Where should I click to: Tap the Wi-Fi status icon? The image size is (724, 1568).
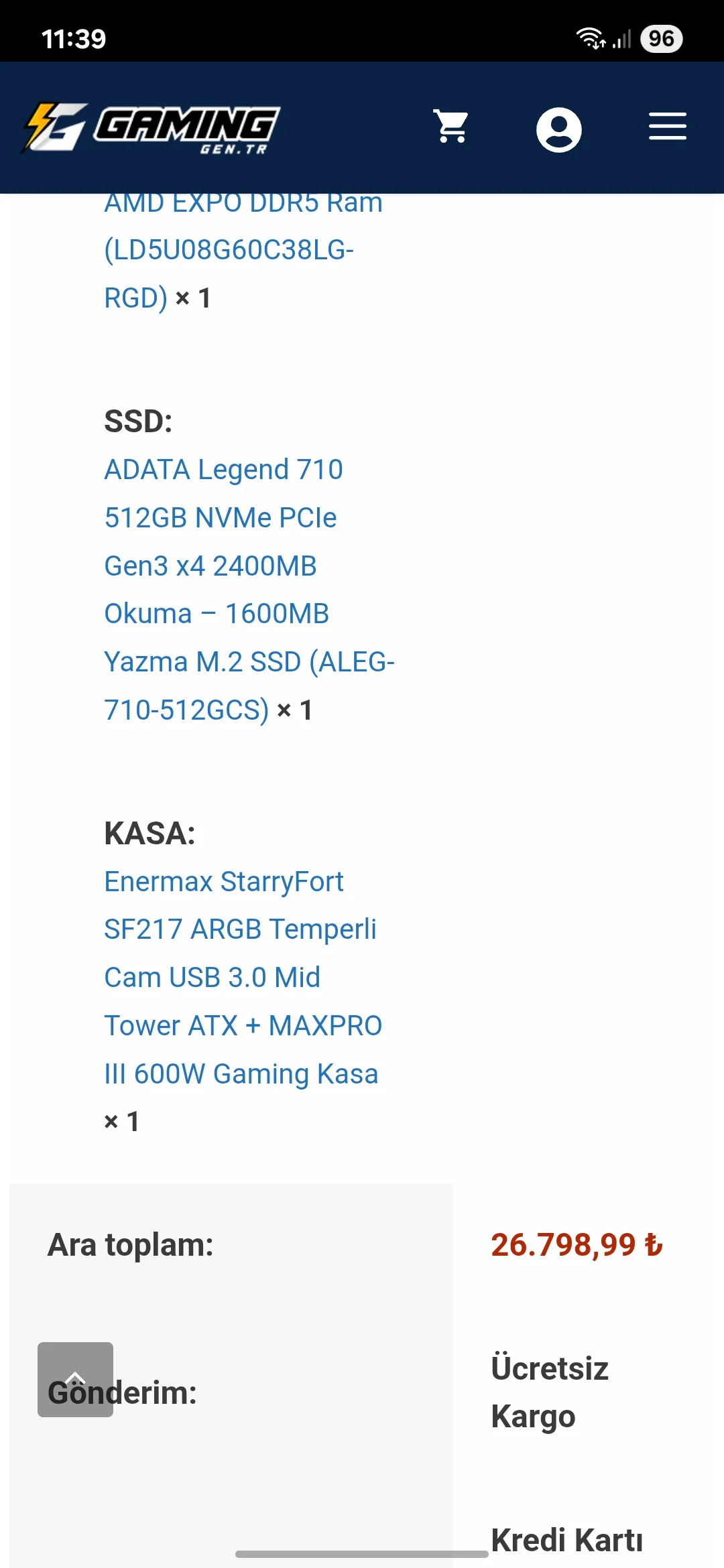point(591,39)
